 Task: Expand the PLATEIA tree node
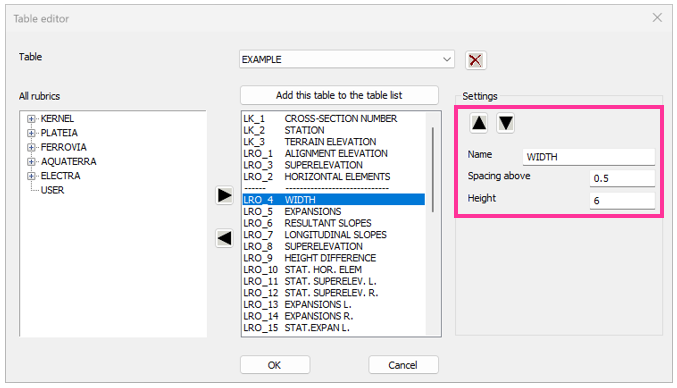[x=31, y=133]
